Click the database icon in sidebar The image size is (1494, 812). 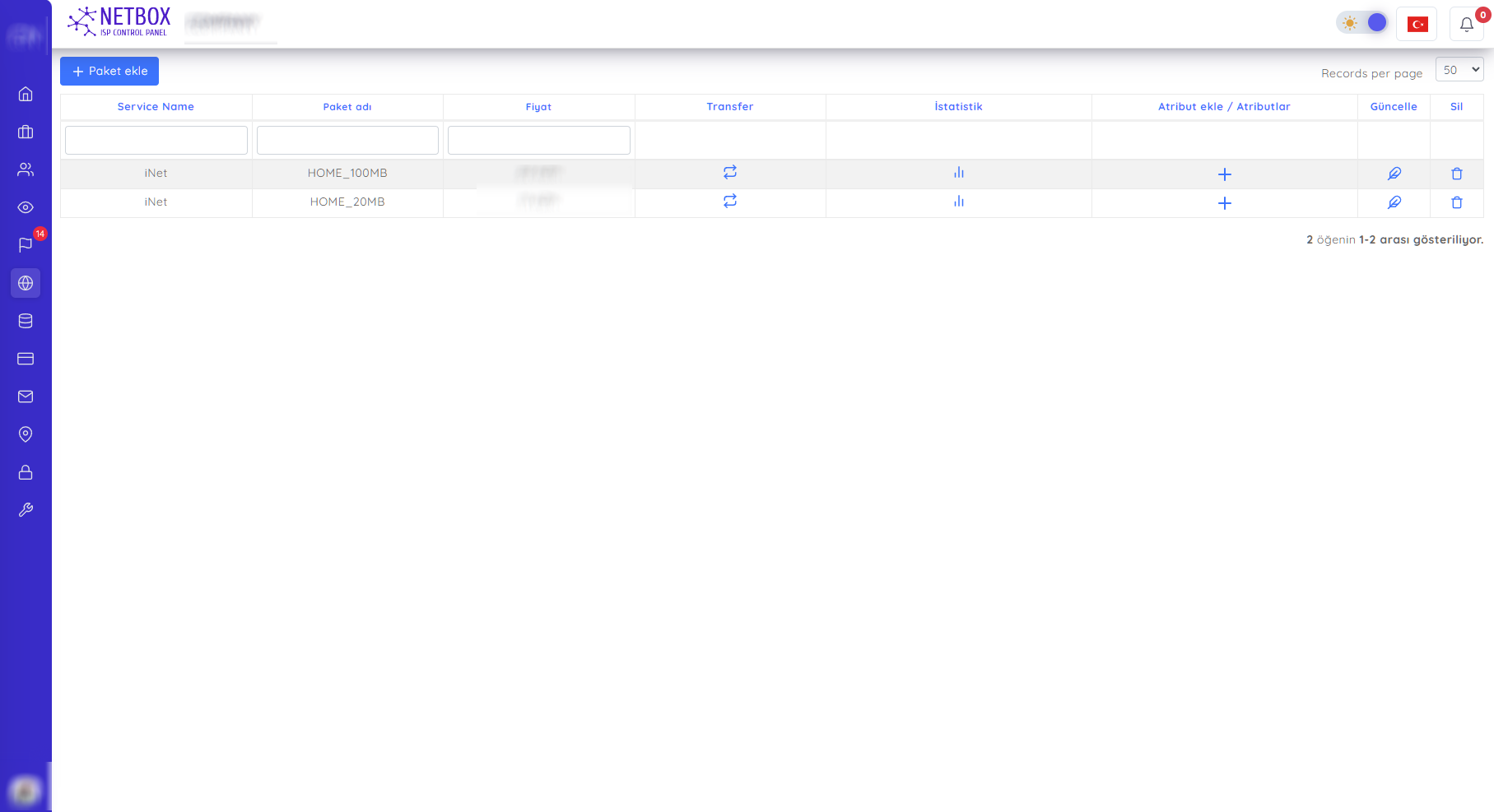coord(26,321)
